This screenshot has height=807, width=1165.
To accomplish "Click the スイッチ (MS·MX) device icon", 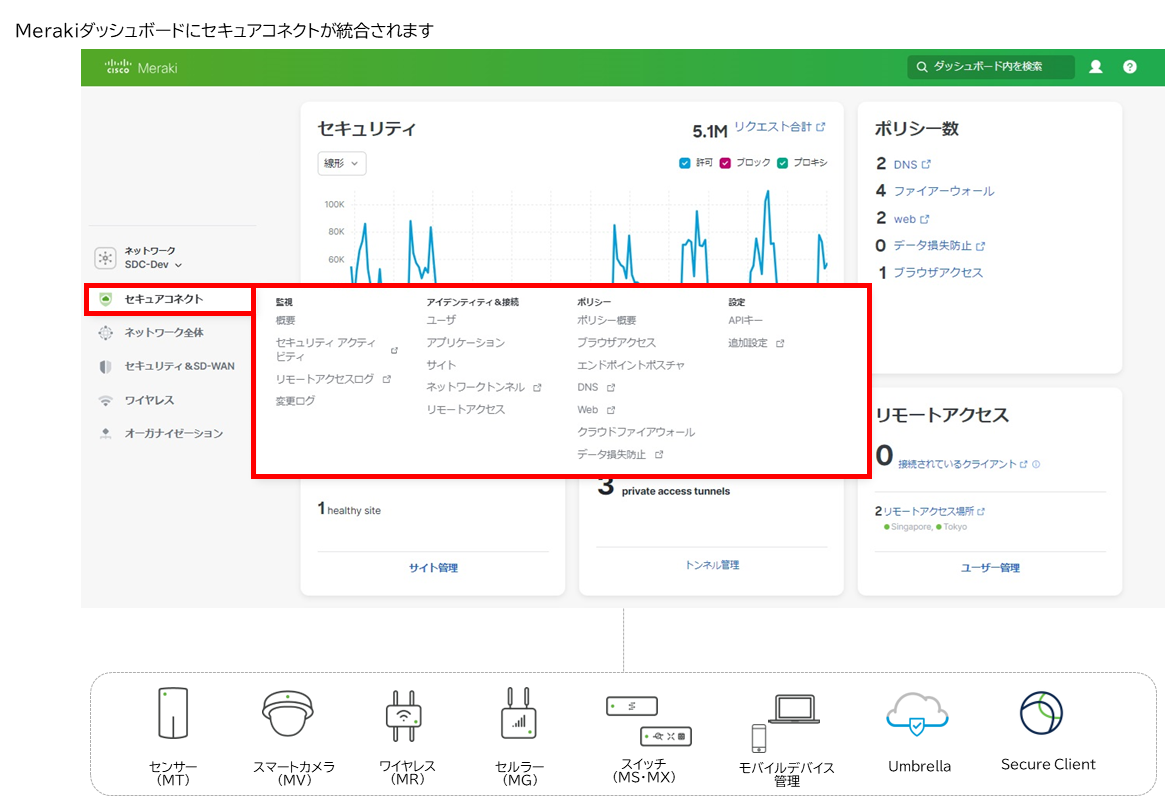I will [x=649, y=721].
